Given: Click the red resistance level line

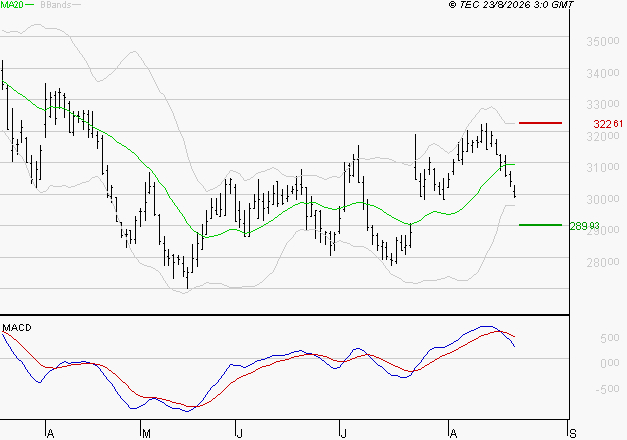Looking at the screenshot, I should tap(540, 123).
